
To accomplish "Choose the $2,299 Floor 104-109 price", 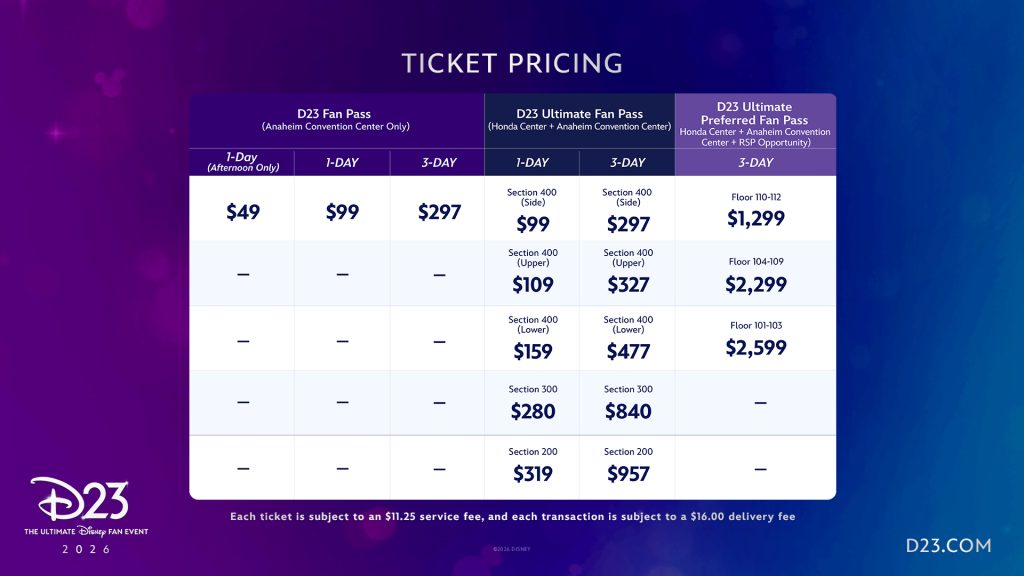I will pyautogui.click(x=755, y=284).
